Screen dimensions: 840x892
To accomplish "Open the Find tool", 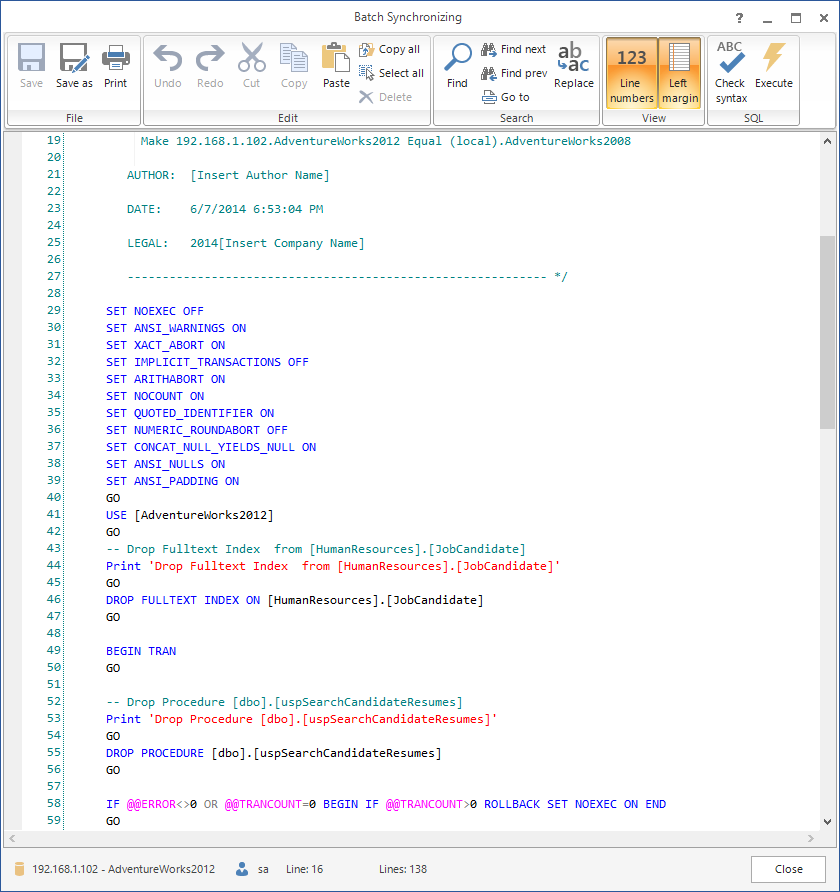I will [x=457, y=65].
